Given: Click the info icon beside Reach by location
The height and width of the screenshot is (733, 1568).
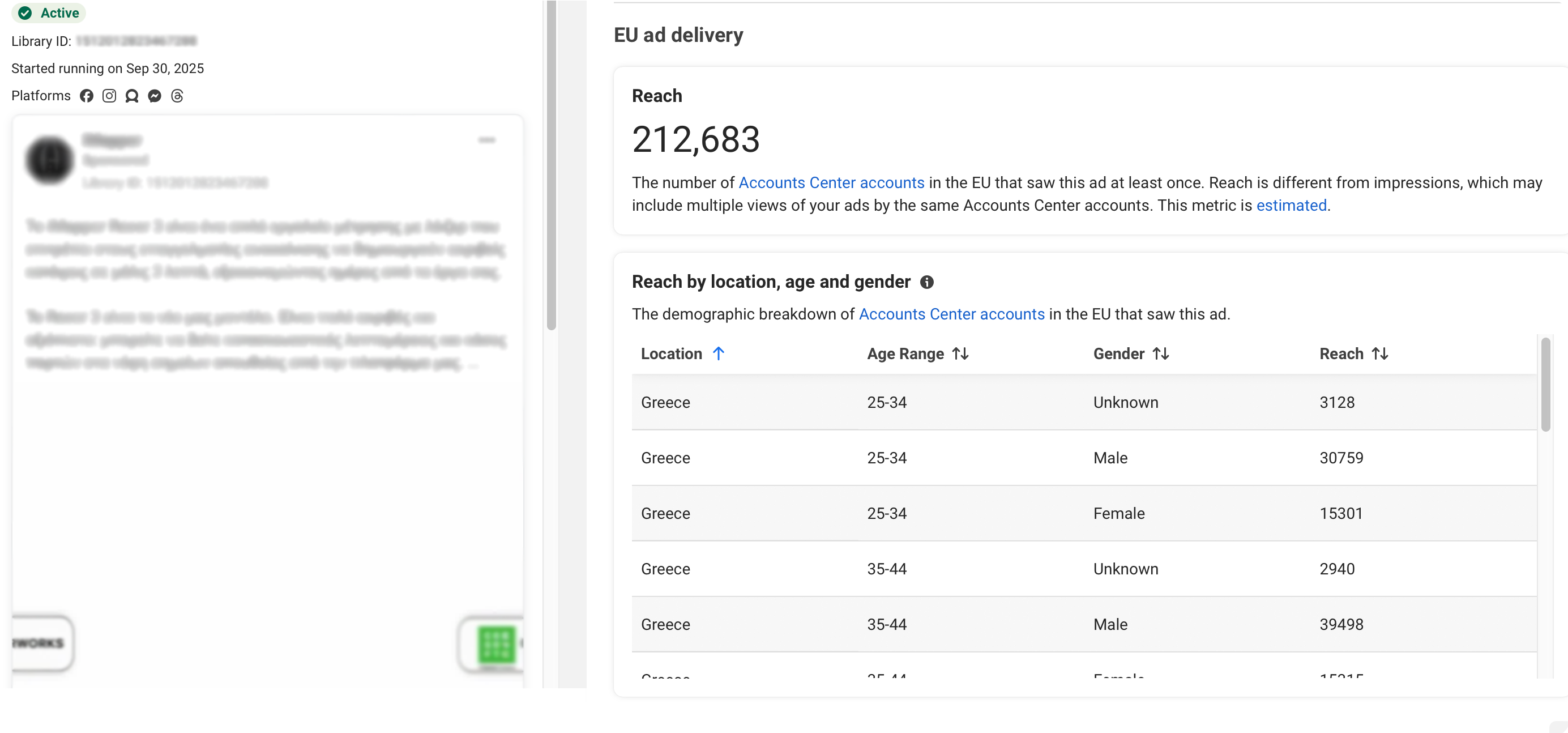Looking at the screenshot, I should 926,282.
